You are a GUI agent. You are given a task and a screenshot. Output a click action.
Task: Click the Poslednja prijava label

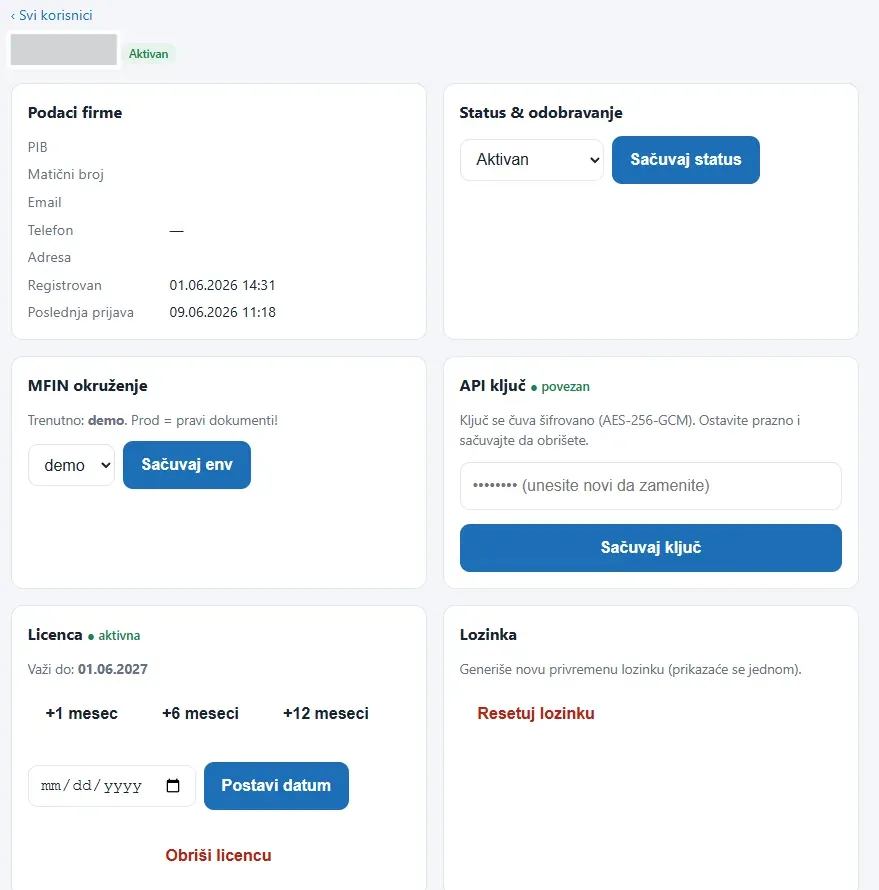(x=81, y=313)
